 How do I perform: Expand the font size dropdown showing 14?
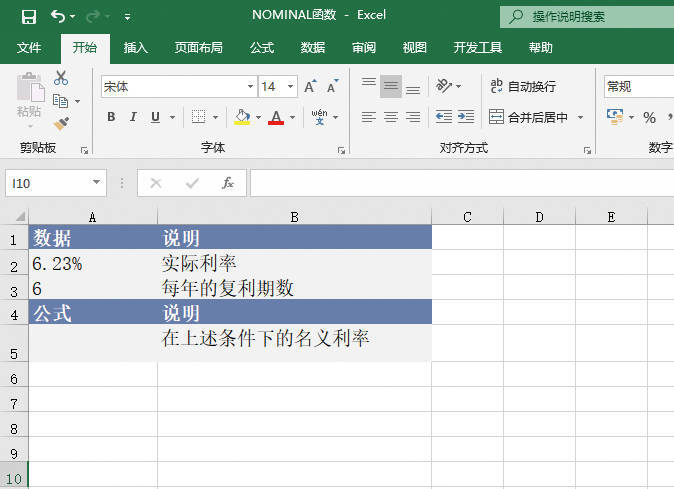click(x=291, y=87)
